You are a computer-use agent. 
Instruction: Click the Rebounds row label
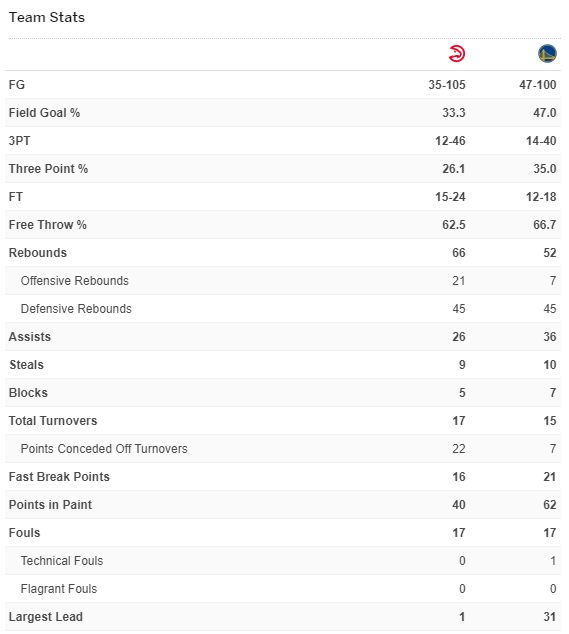click(38, 253)
